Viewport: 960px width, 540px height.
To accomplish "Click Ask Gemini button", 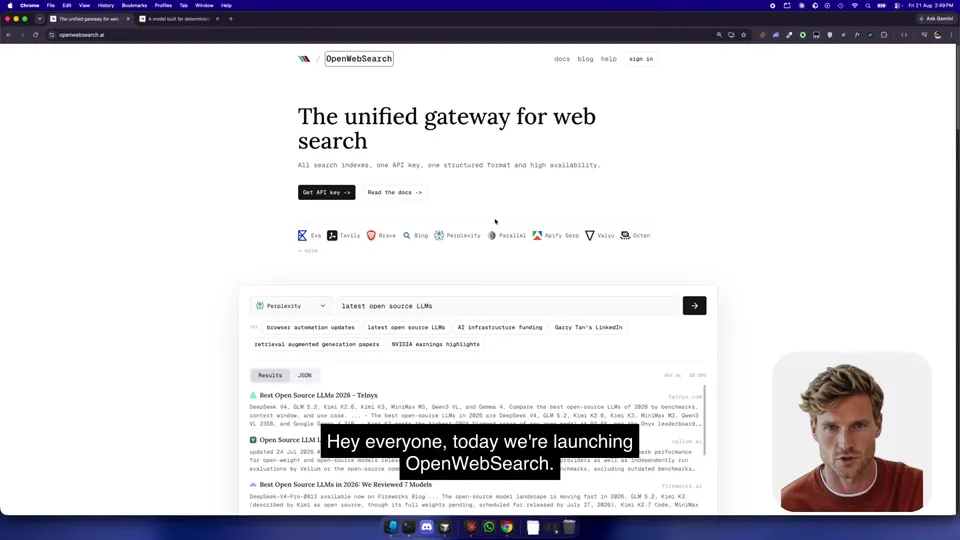I will [936, 19].
